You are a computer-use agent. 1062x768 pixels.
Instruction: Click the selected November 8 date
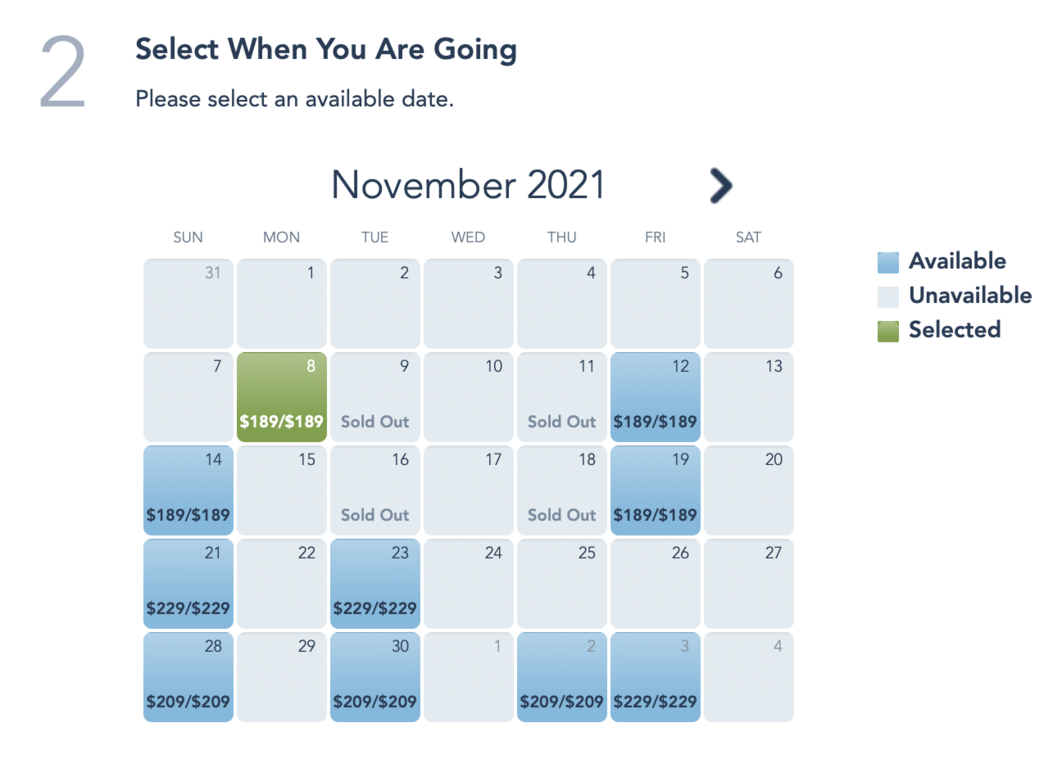[x=282, y=397]
